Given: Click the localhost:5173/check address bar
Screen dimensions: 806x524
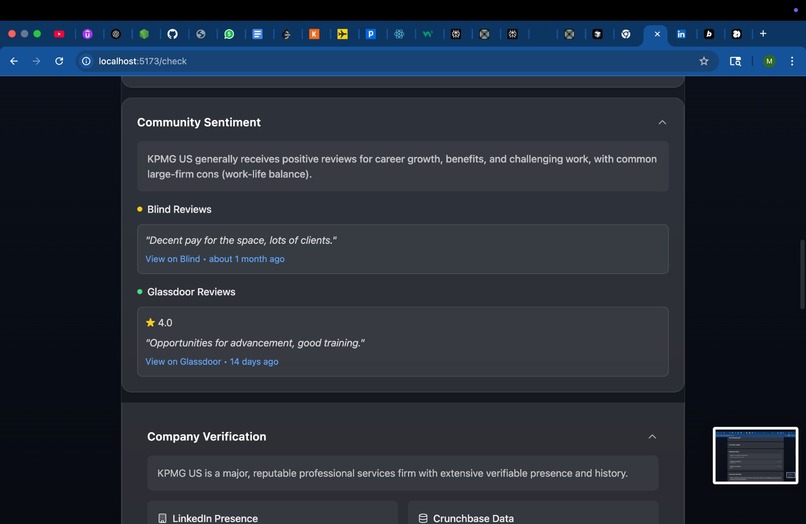Looking at the screenshot, I should point(396,61).
